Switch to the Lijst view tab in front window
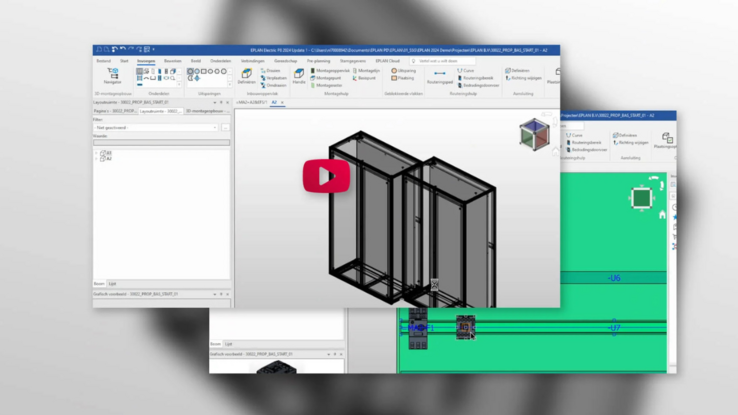 (112, 284)
